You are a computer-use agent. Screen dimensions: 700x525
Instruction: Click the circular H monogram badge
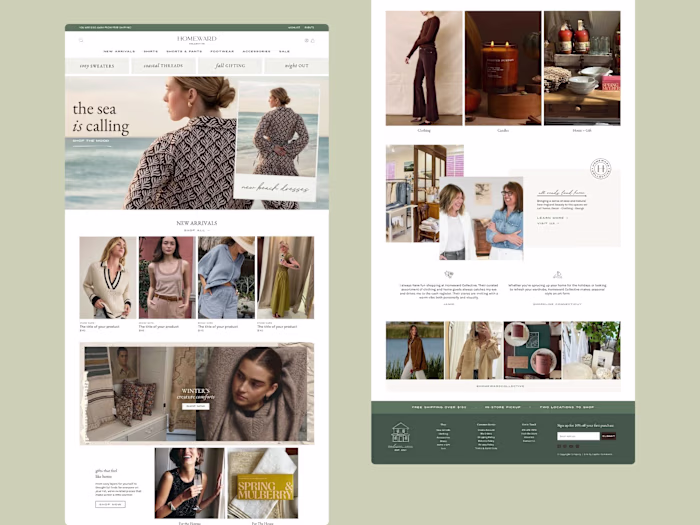tap(600, 168)
